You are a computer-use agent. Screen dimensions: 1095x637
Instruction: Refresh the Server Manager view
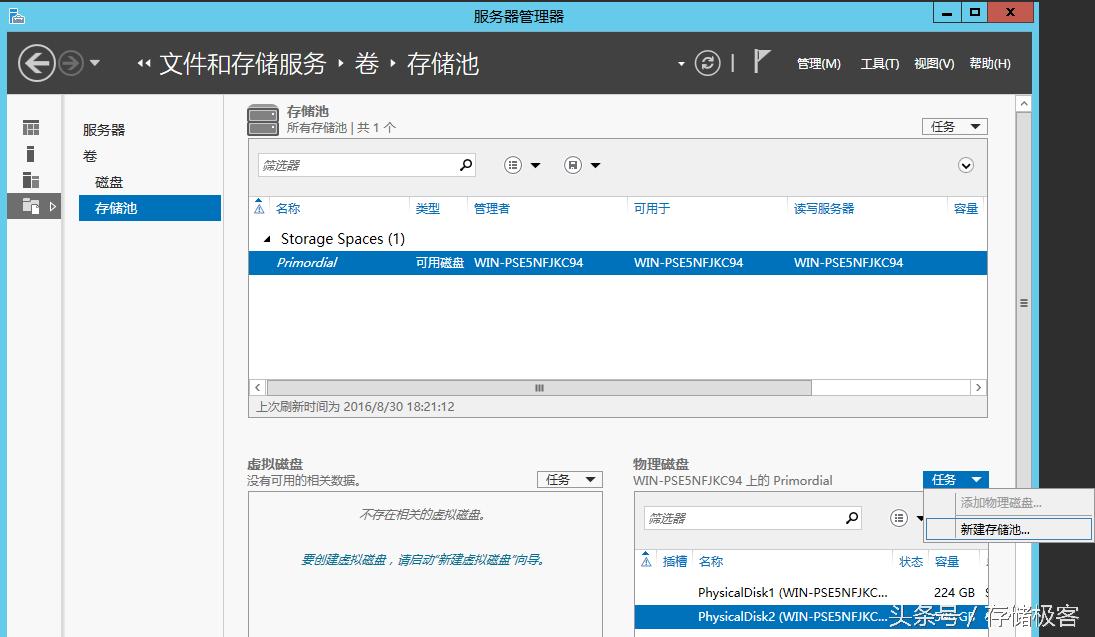coord(708,62)
